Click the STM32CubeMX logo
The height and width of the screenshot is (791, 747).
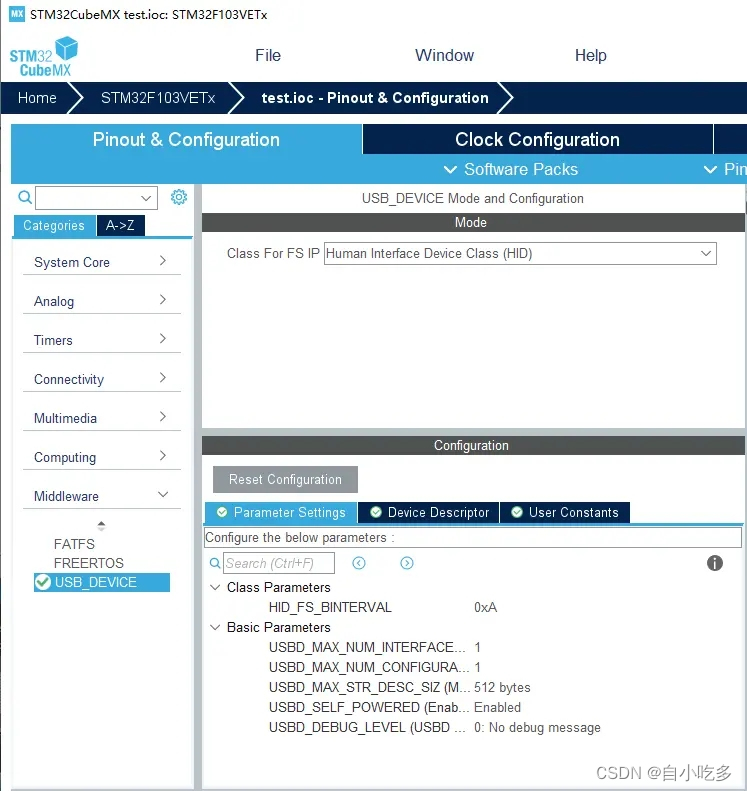[x=44, y=56]
